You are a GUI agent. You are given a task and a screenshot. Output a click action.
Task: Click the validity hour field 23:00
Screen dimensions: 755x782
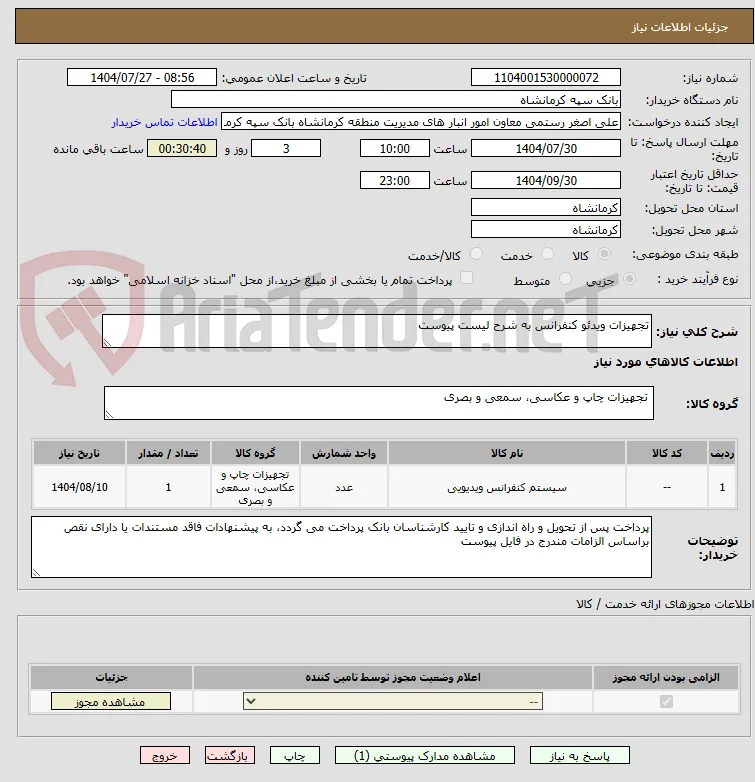(x=394, y=181)
